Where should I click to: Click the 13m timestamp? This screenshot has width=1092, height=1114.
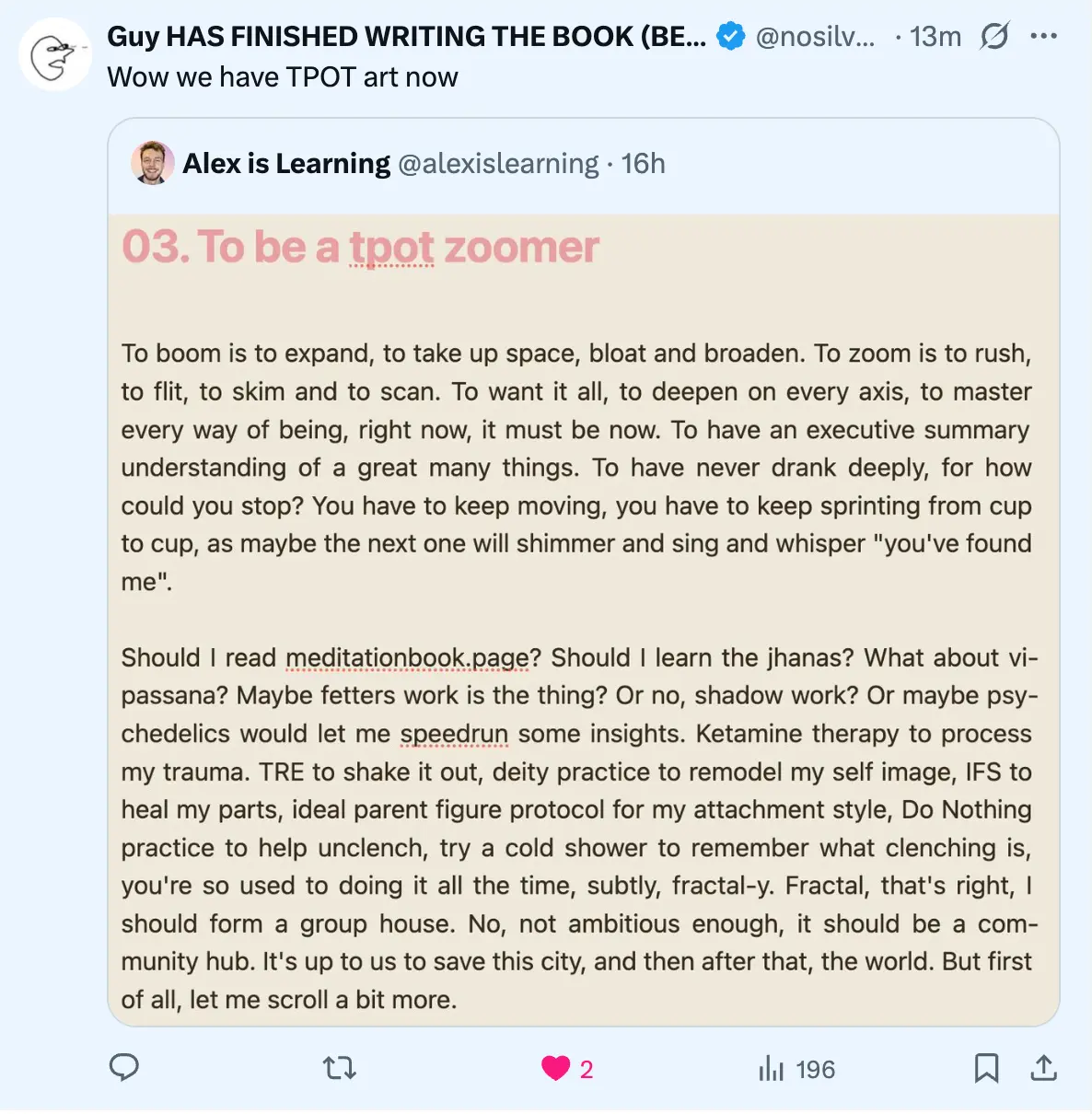click(x=935, y=37)
